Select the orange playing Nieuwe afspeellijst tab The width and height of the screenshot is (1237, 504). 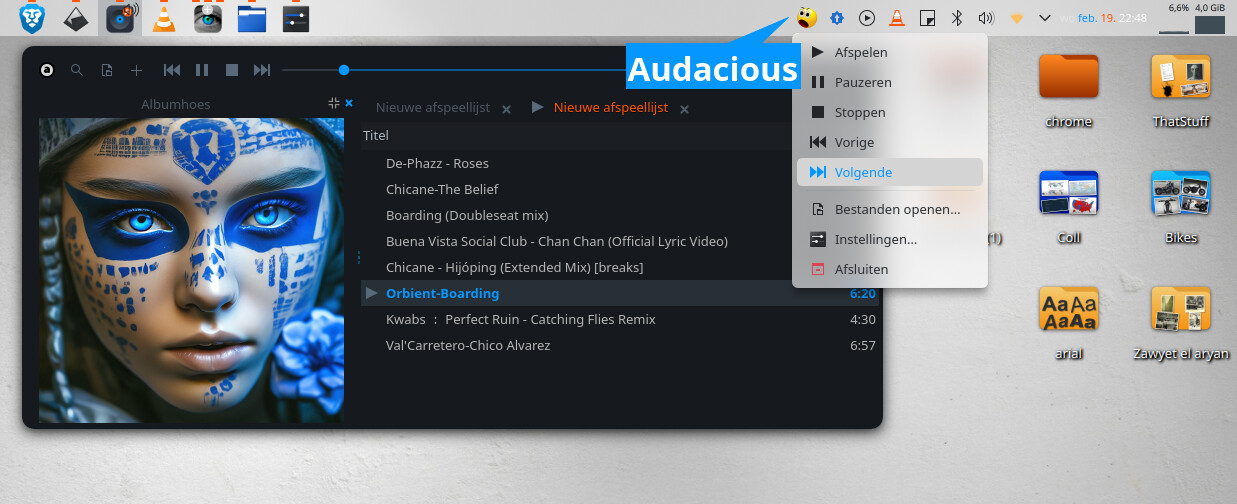pos(611,107)
